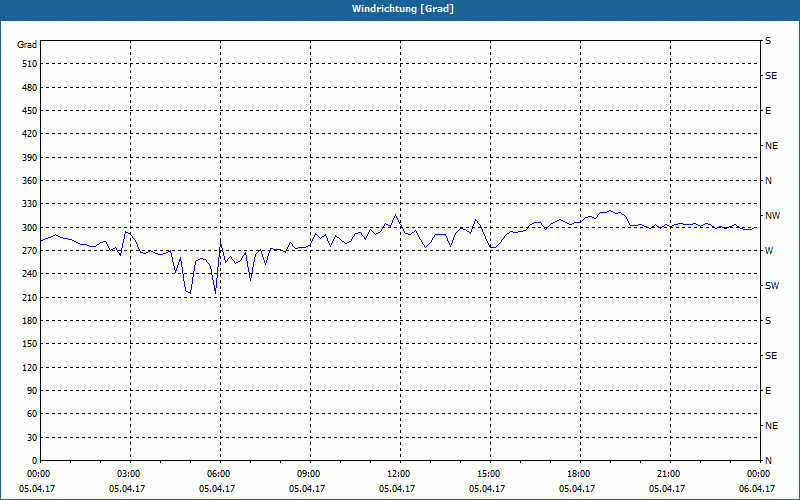Click the S label at the 180 line
Viewport: 800px width, 500px height.
point(768,321)
